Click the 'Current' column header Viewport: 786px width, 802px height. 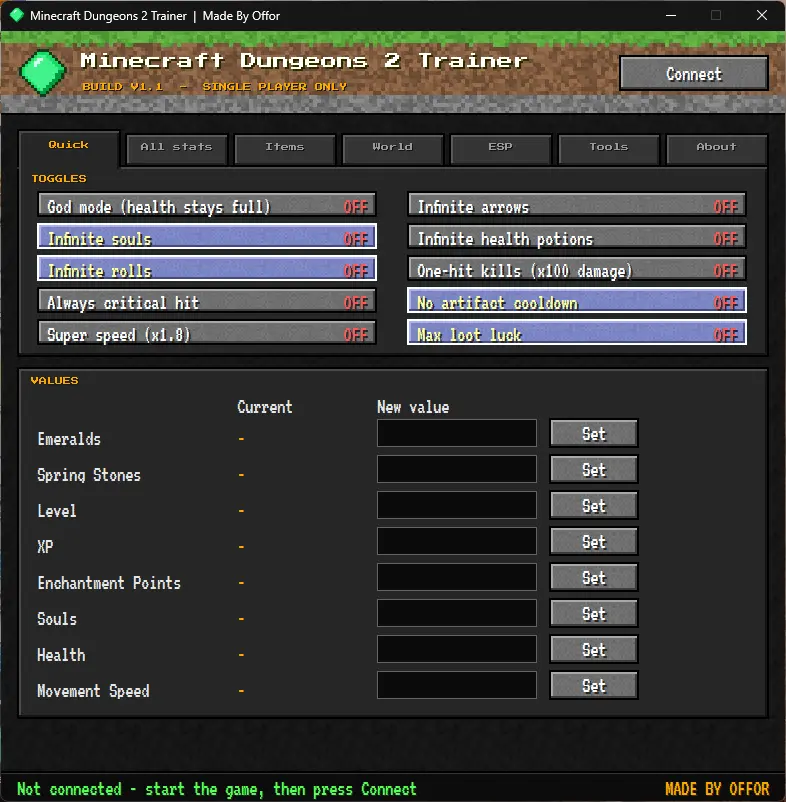tap(265, 407)
